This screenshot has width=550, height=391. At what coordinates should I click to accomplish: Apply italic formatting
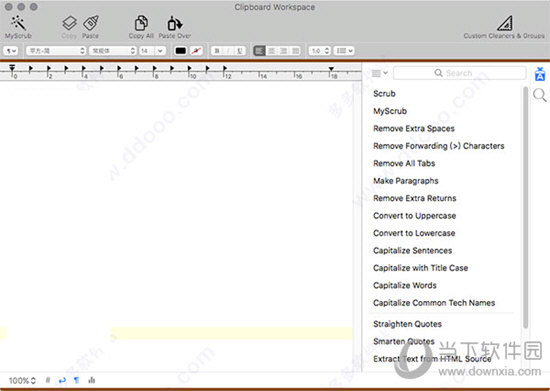click(x=228, y=51)
